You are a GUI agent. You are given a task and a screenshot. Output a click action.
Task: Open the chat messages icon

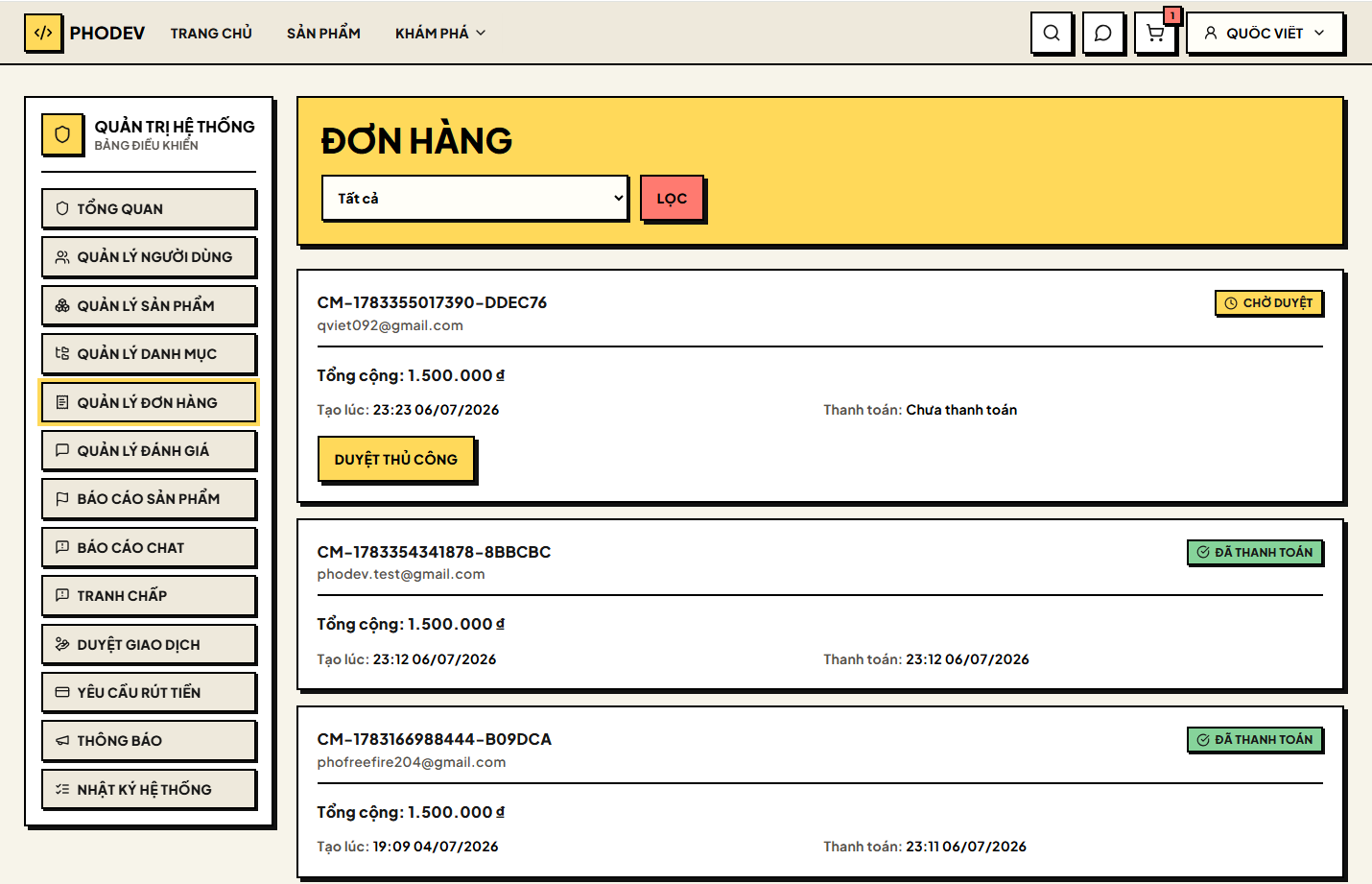point(1103,33)
